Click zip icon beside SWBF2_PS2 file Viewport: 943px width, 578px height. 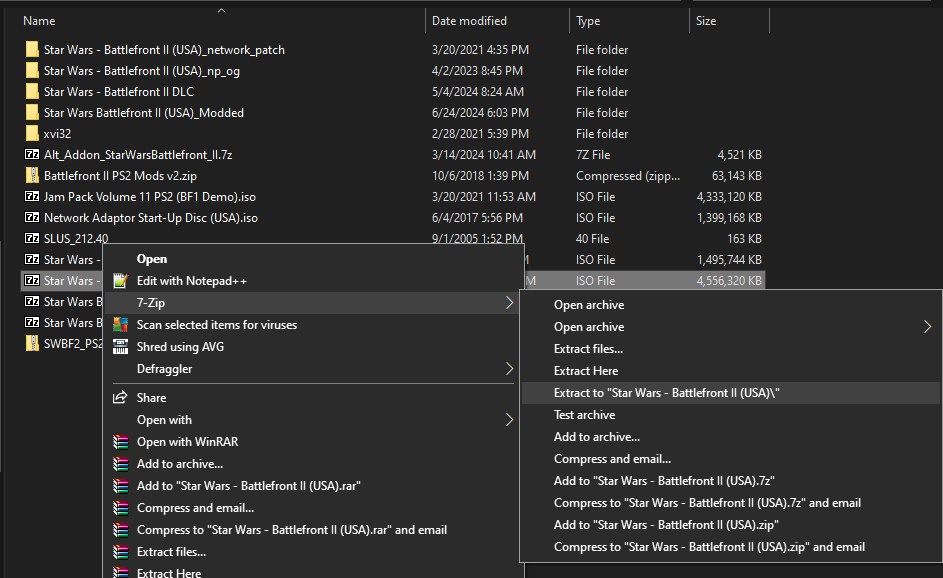tap(32, 343)
